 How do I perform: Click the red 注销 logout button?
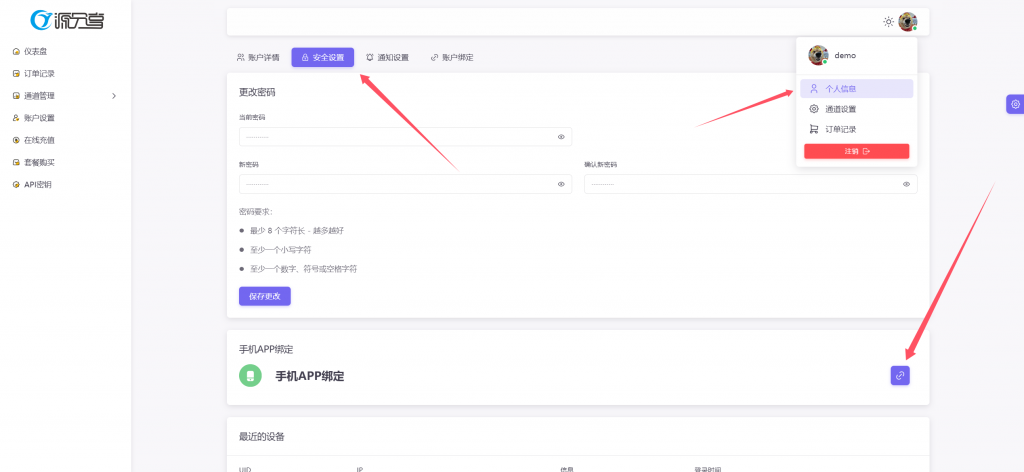tap(856, 151)
